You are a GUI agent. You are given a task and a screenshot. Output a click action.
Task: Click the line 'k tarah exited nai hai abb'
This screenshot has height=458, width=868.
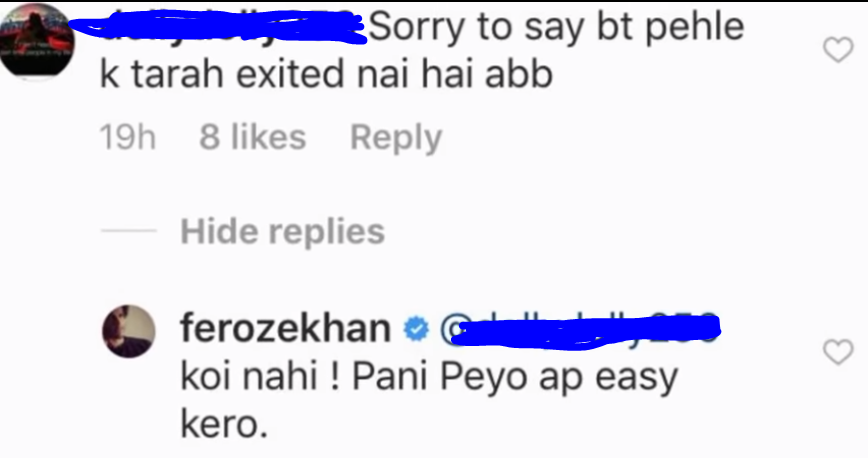click(326, 74)
